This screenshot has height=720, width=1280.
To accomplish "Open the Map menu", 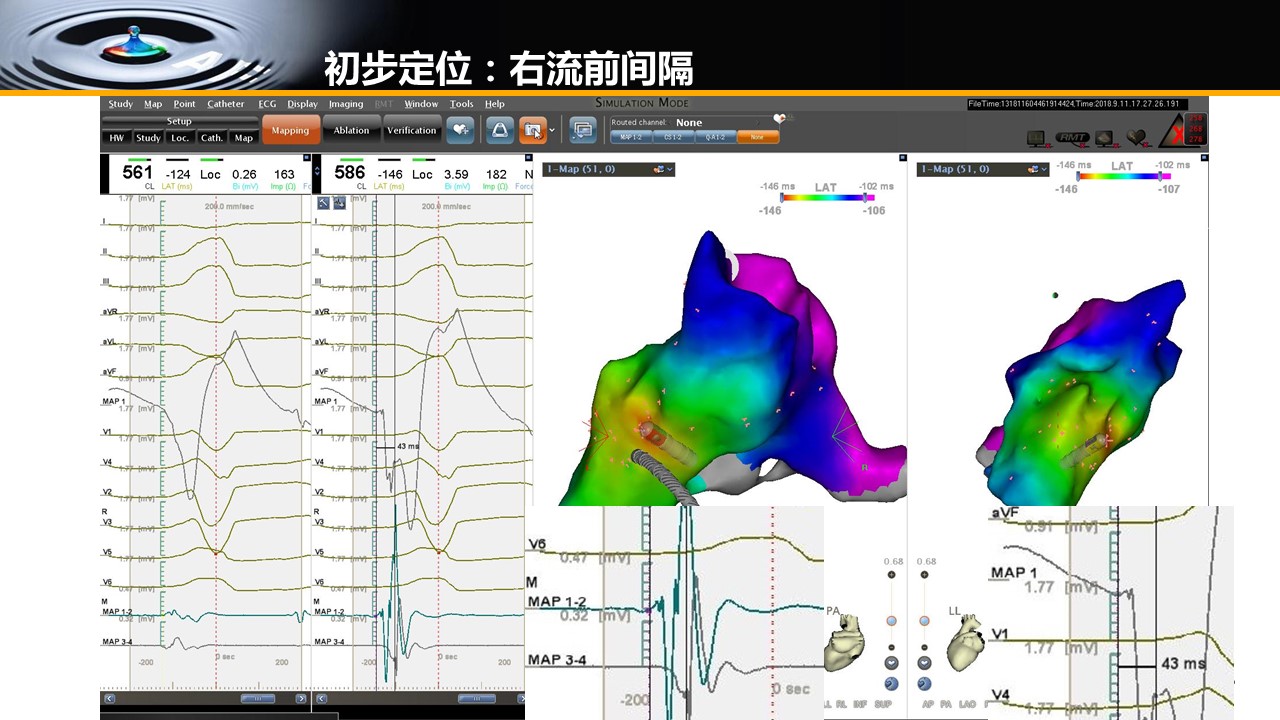I will (x=153, y=104).
